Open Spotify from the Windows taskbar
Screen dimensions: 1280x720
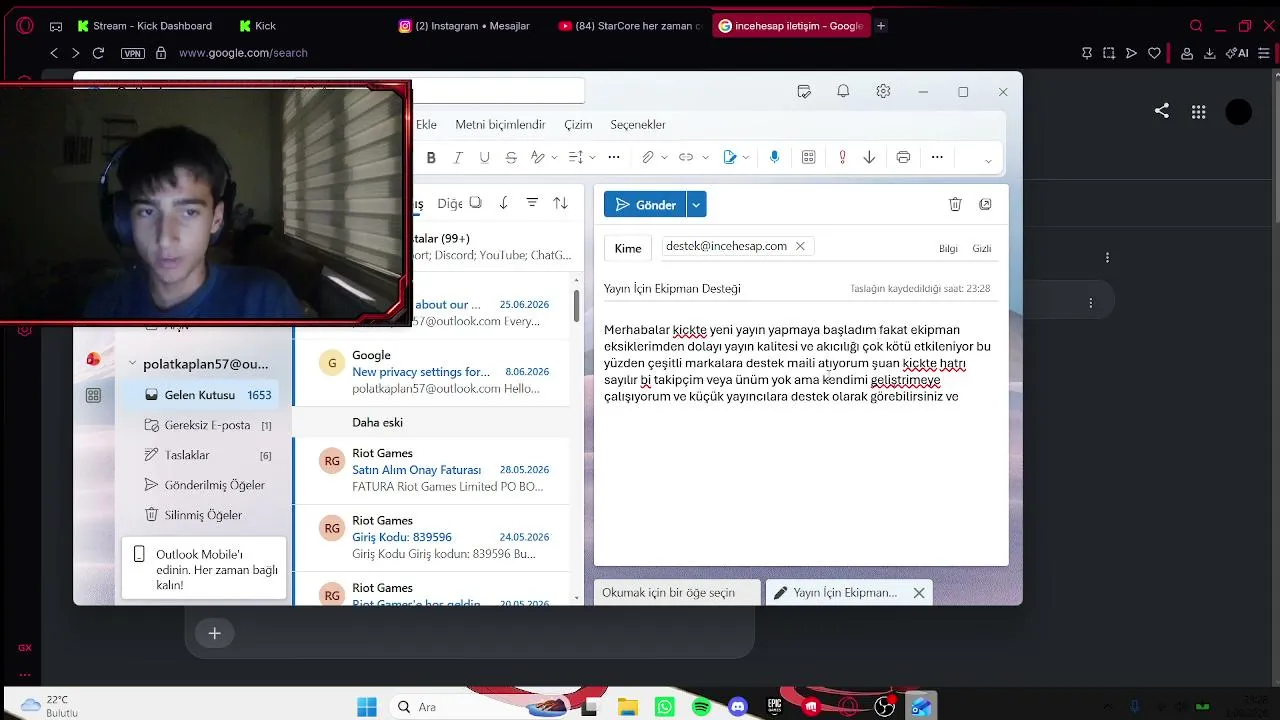click(x=701, y=707)
